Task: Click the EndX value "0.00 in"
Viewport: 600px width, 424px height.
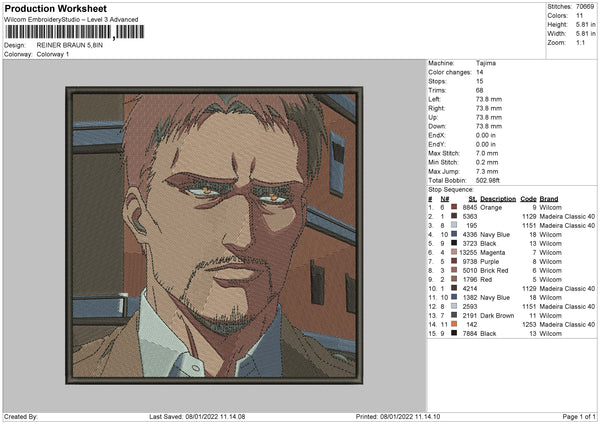Action: [x=486, y=135]
